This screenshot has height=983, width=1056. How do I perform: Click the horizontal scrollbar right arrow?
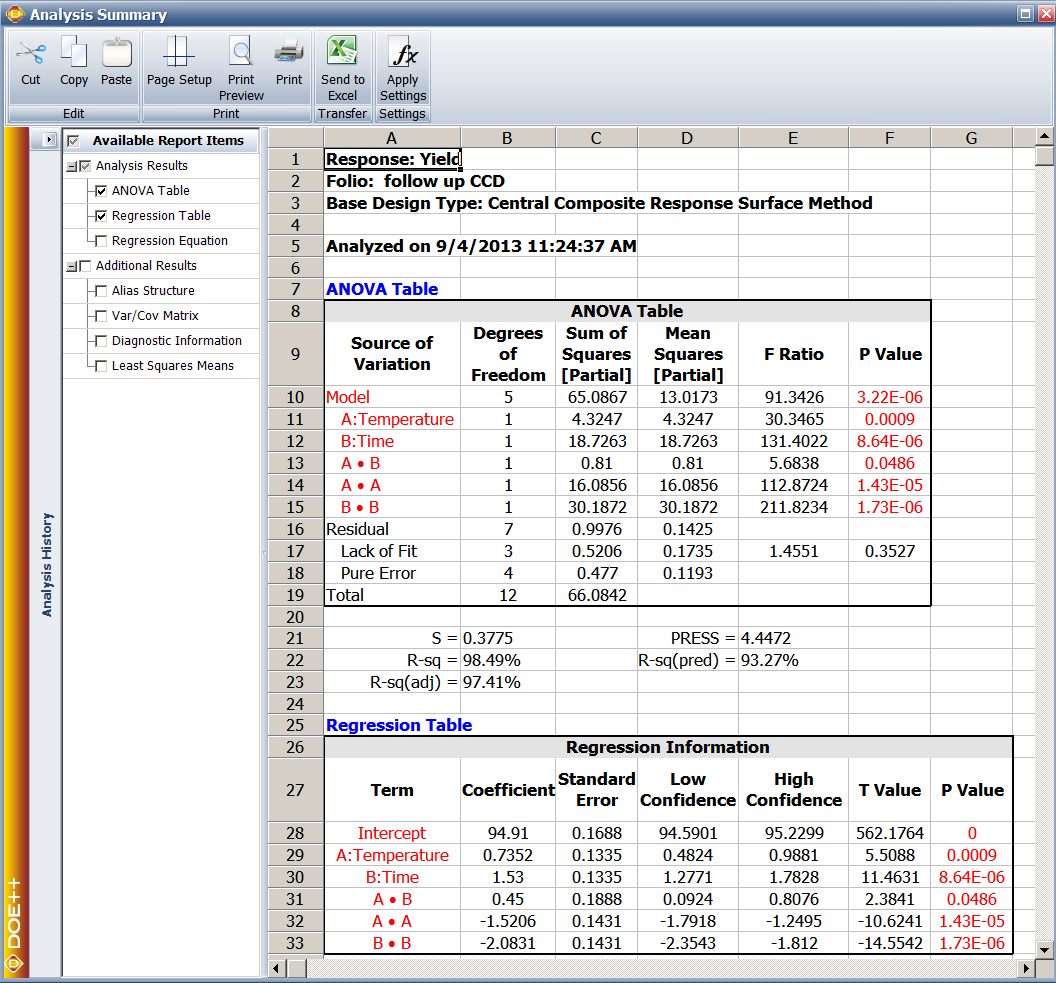(1025, 969)
